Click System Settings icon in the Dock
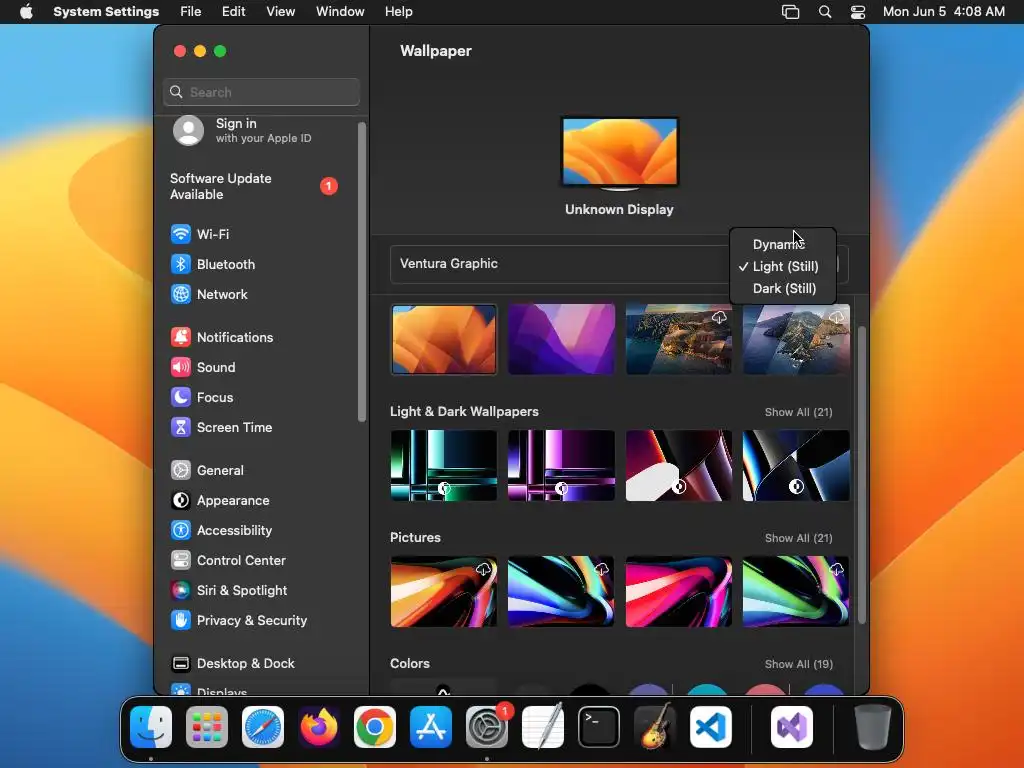Image resolution: width=1024 pixels, height=768 pixels. 487,727
